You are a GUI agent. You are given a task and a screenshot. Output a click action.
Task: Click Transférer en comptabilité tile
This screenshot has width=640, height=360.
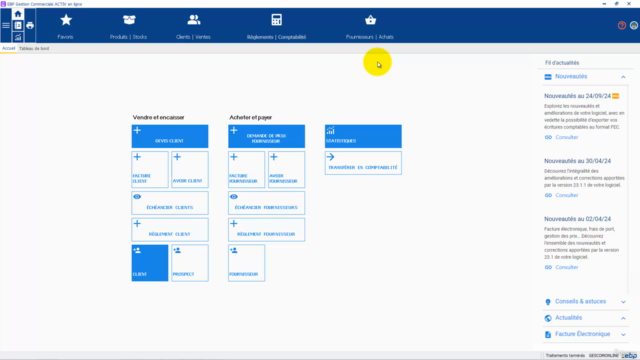coord(363,163)
